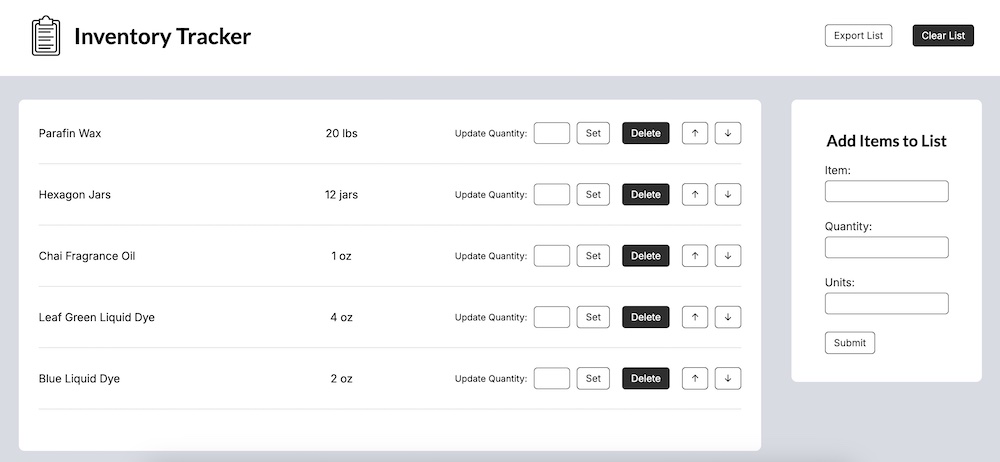Screen dimensions: 1000x462
Task: Clear the entire inventory list
Action: 943,36
